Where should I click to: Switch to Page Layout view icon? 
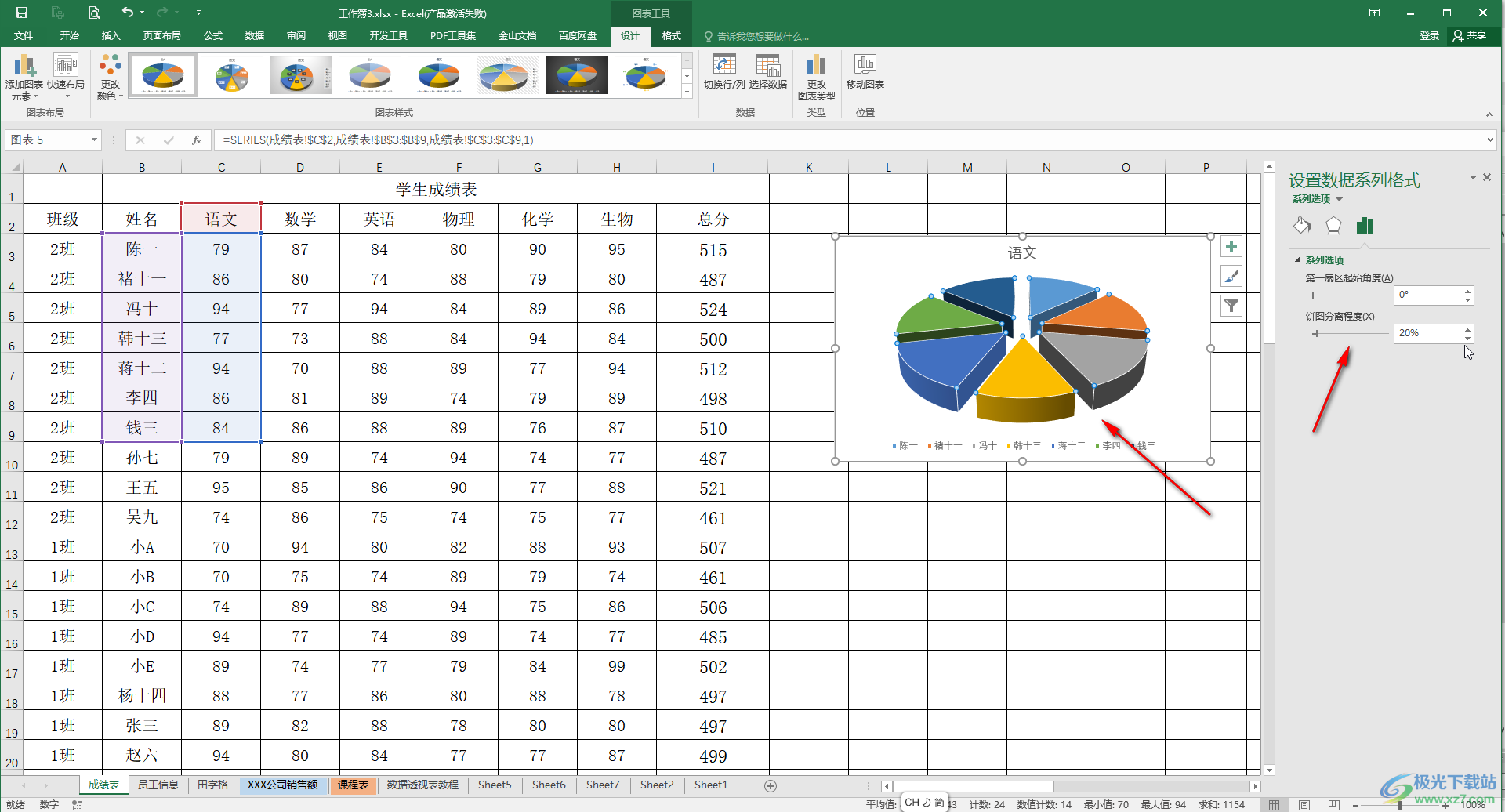point(1304,804)
